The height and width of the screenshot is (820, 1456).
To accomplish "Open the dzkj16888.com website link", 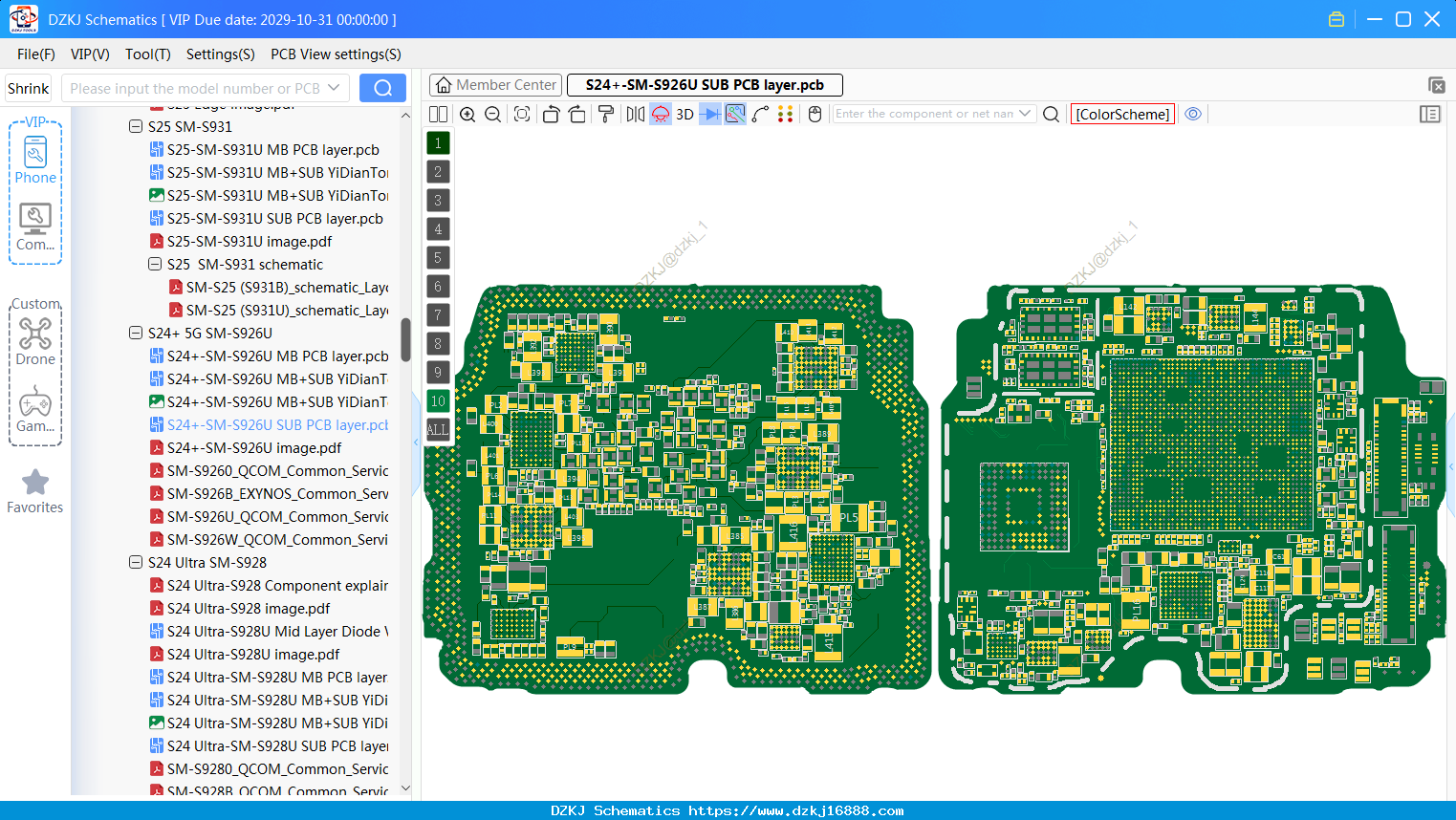I will pyautogui.click(x=796, y=810).
